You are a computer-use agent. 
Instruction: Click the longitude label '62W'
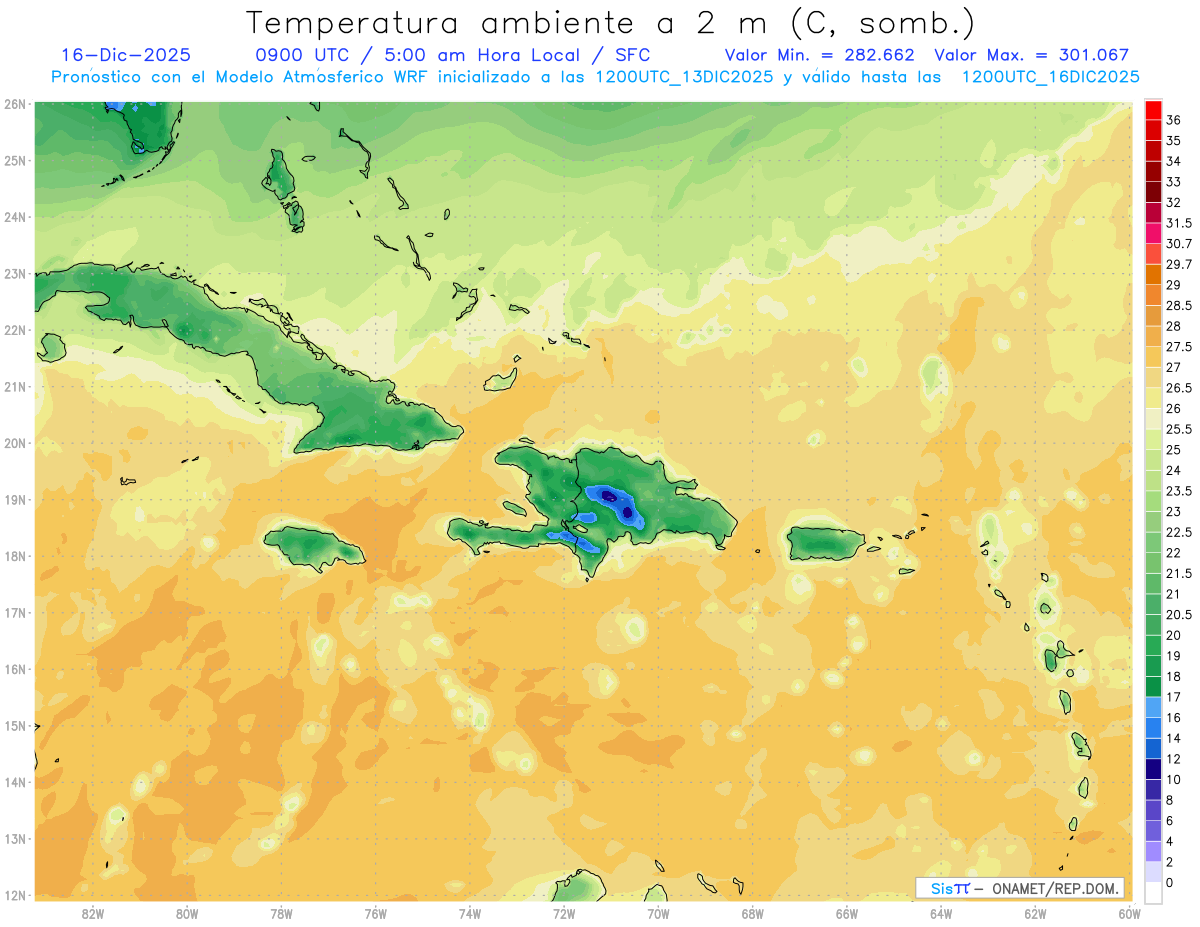[1035, 913]
